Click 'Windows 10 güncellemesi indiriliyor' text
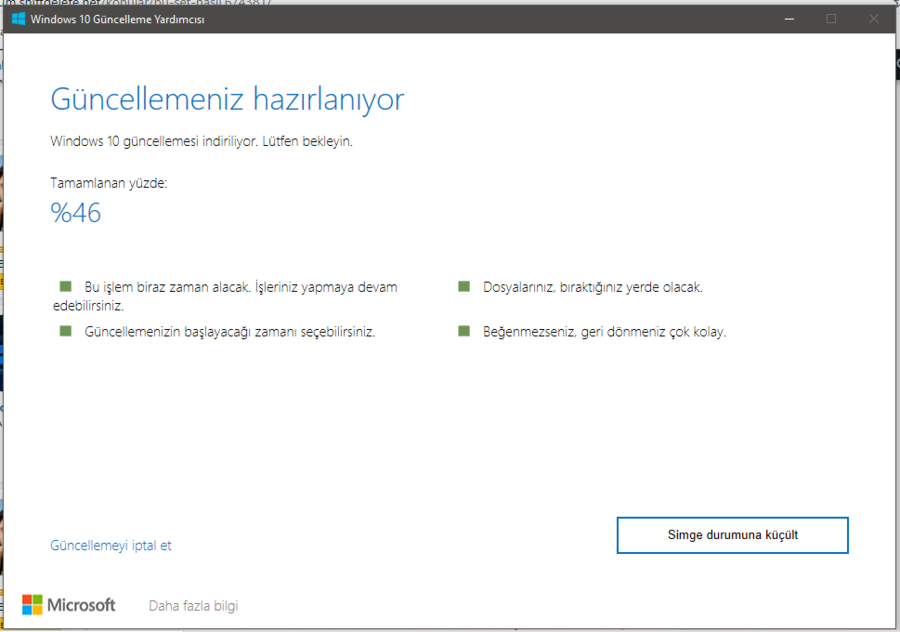Image resolution: width=900 pixels, height=632 pixels. [x=154, y=141]
